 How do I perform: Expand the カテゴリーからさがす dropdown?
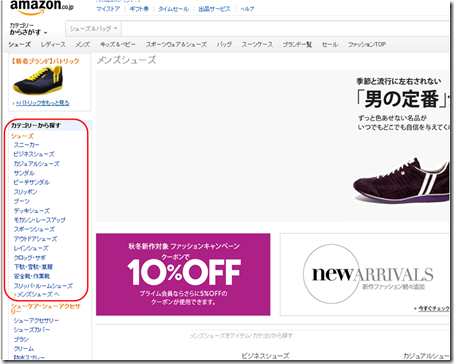coord(28,29)
